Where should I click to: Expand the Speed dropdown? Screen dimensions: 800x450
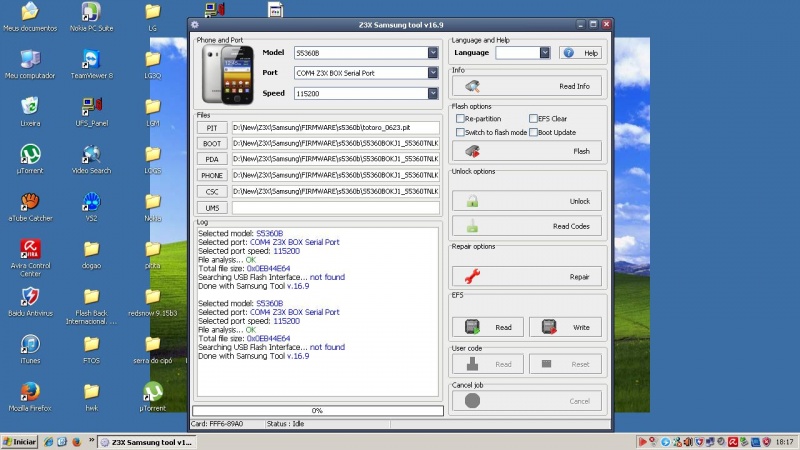coord(433,93)
